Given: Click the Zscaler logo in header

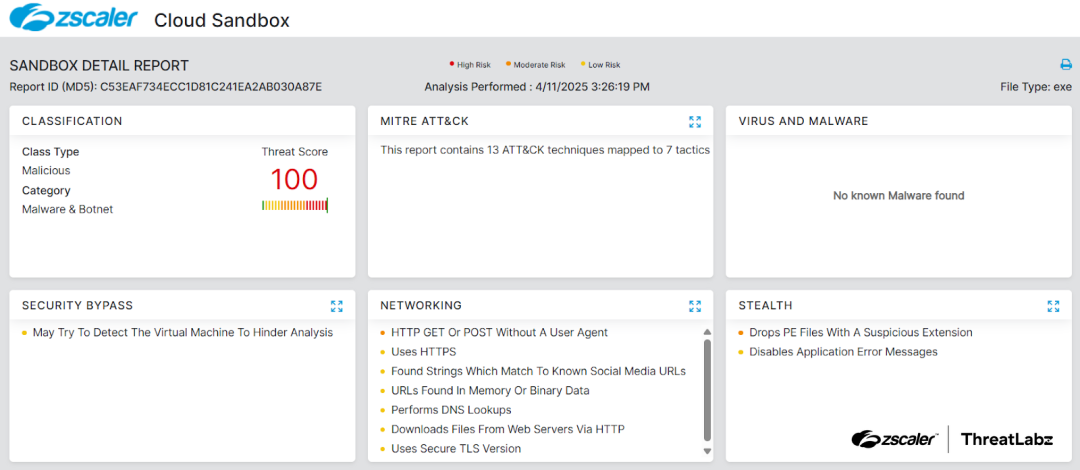Looking at the screenshot, I should [72, 18].
